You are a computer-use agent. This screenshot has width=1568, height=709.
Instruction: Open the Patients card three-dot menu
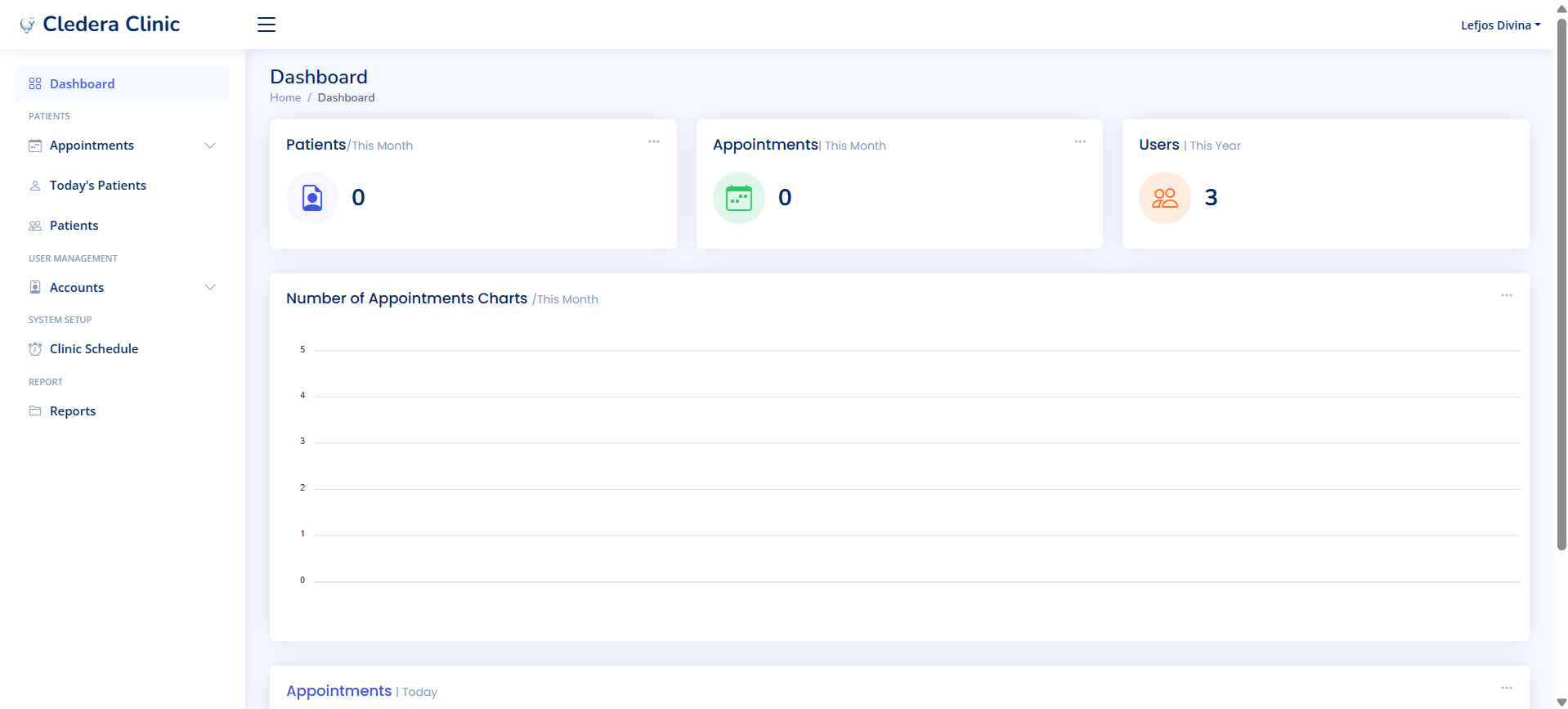pos(653,141)
